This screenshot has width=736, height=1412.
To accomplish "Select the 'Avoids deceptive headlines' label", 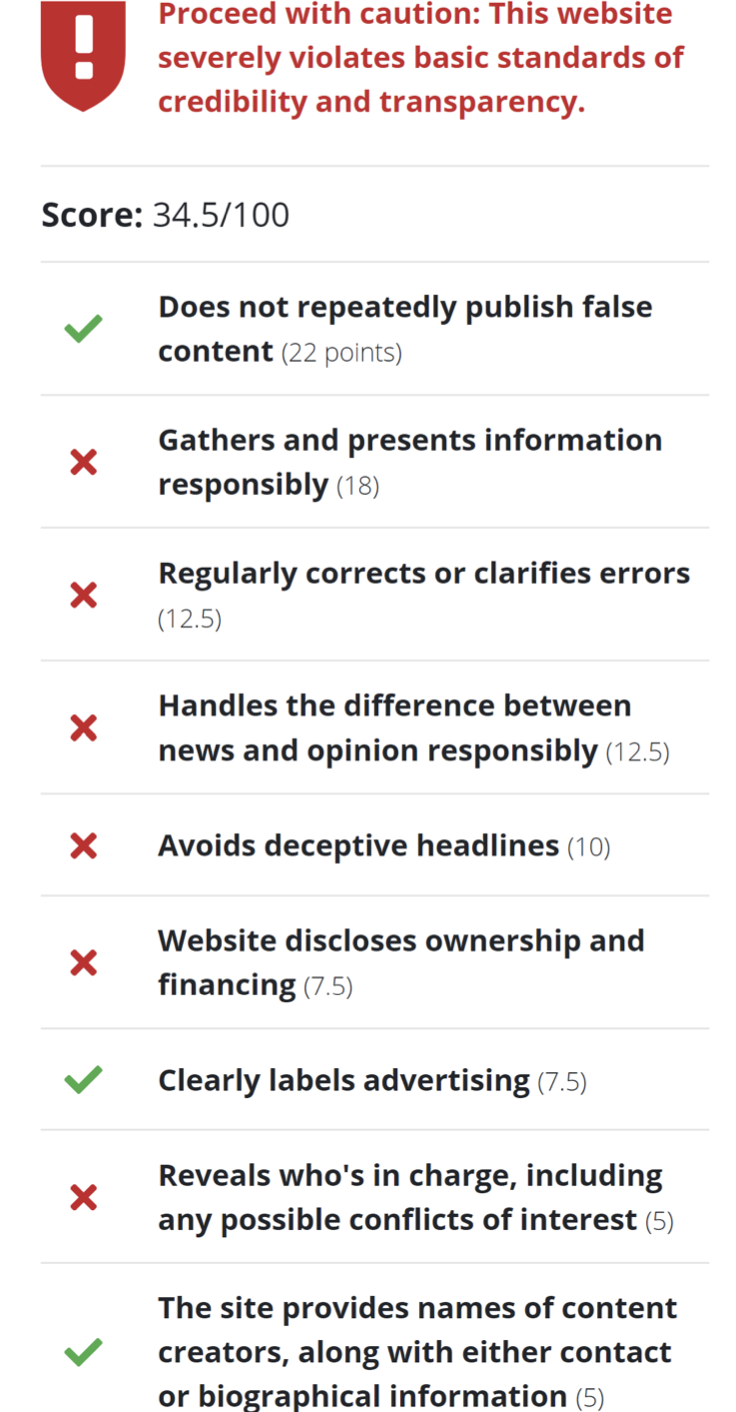I will pos(358,846).
